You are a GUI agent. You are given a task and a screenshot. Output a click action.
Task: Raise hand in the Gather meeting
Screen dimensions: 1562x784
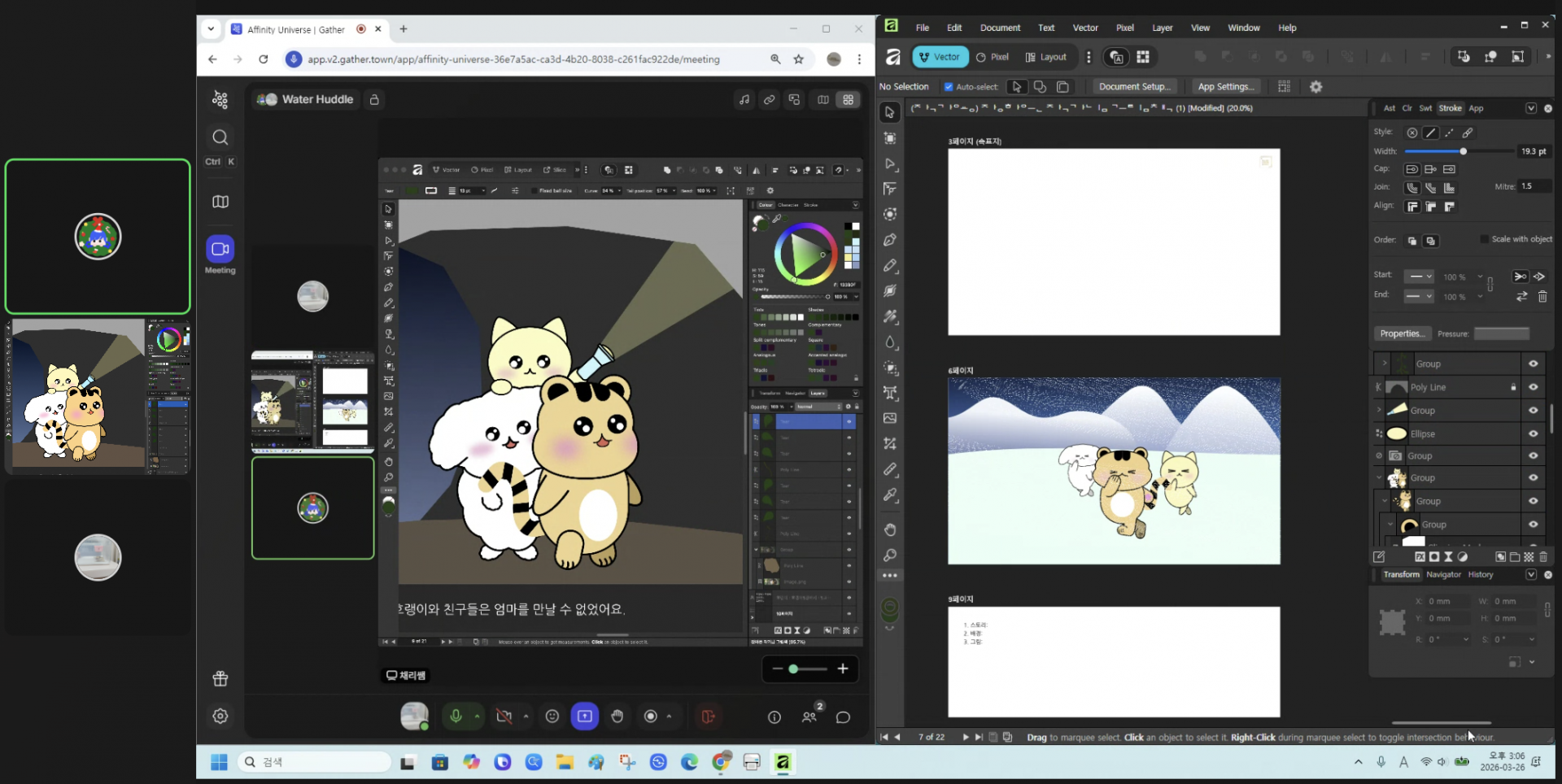click(617, 716)
